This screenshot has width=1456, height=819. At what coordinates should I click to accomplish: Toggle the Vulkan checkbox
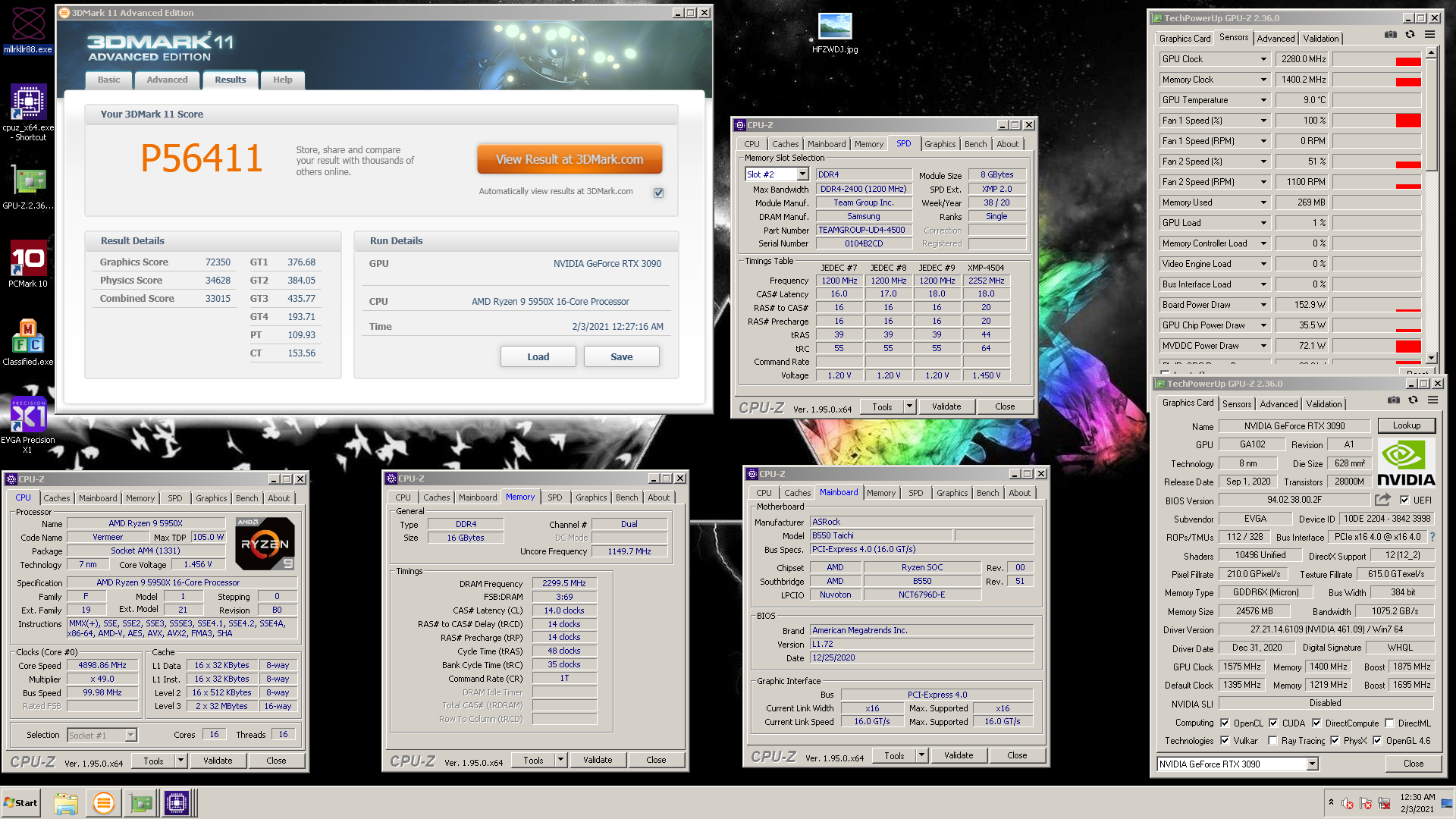pyautogui.click(x=1225, y=740)
